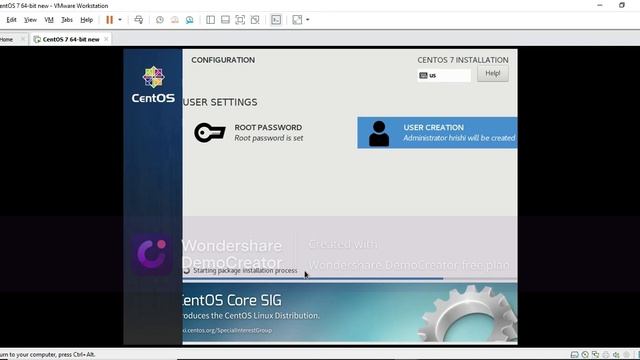Click the key icon for root password
Image resolution: width=640 pixels, height=360 pixels.
click(x=210, y=133)
